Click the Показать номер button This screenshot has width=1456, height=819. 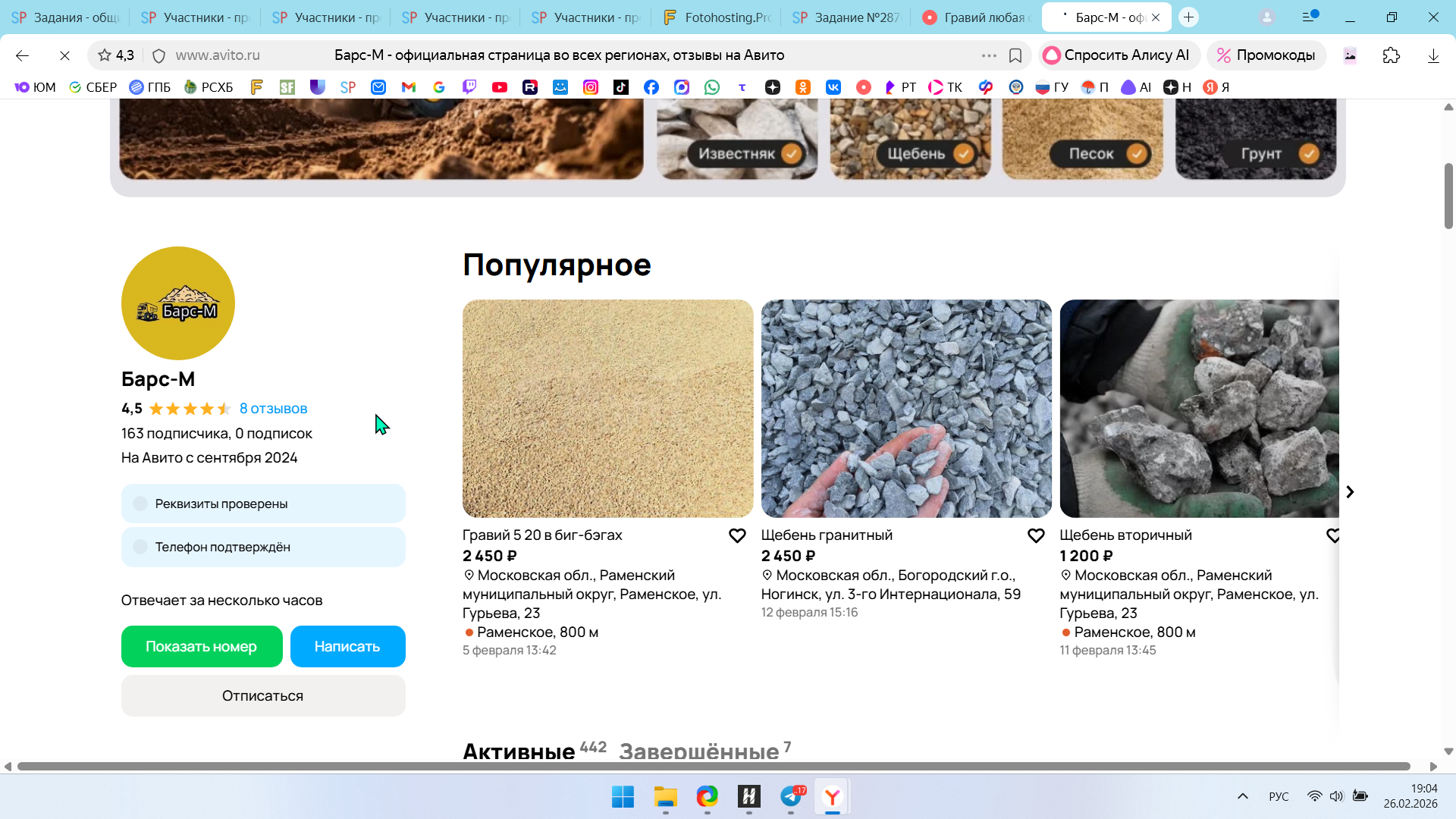click(202, 646)
